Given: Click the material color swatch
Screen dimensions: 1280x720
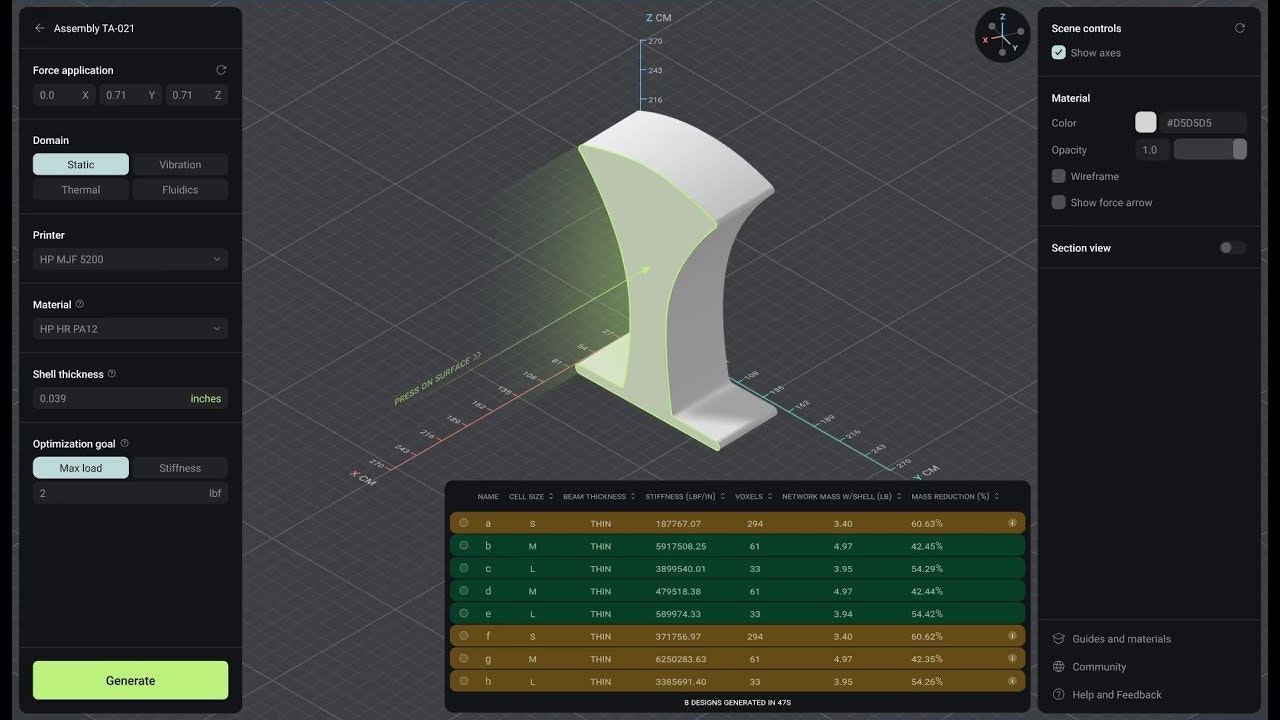Looking at the screenshot, I should 1146,123.
